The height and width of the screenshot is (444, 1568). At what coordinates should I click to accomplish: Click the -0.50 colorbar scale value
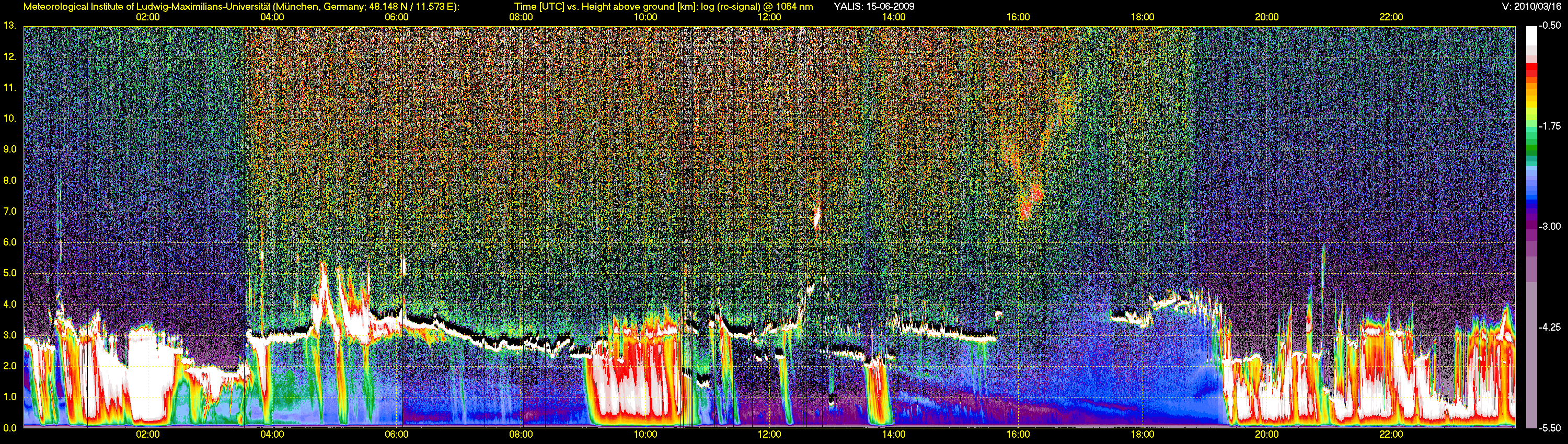click(1550, 26)
